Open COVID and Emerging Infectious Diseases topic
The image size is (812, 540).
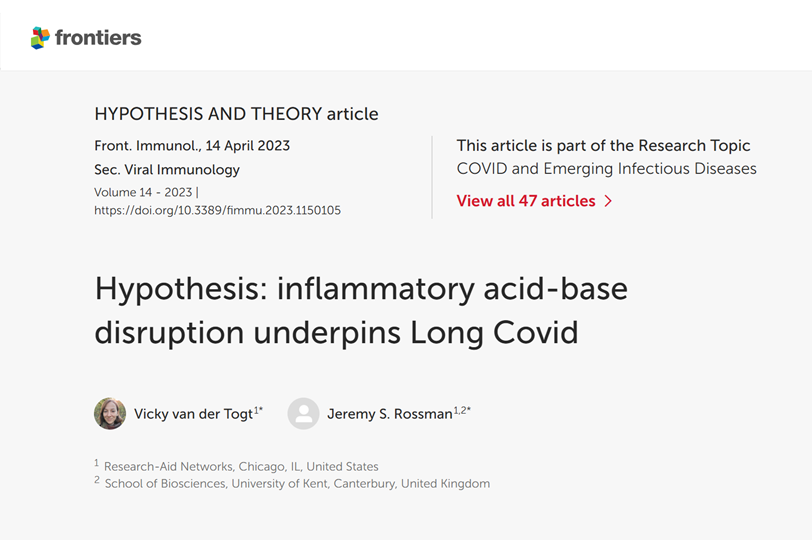(606, 168)
